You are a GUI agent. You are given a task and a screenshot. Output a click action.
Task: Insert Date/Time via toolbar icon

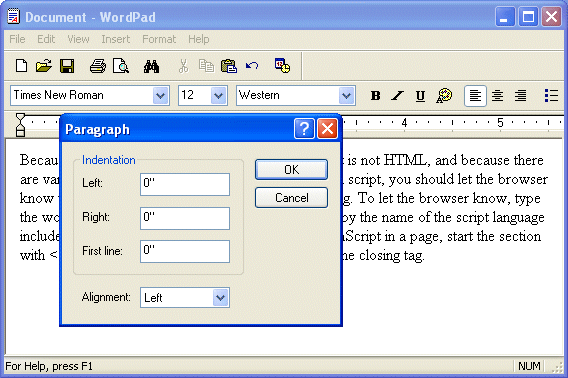click(282, 66)
